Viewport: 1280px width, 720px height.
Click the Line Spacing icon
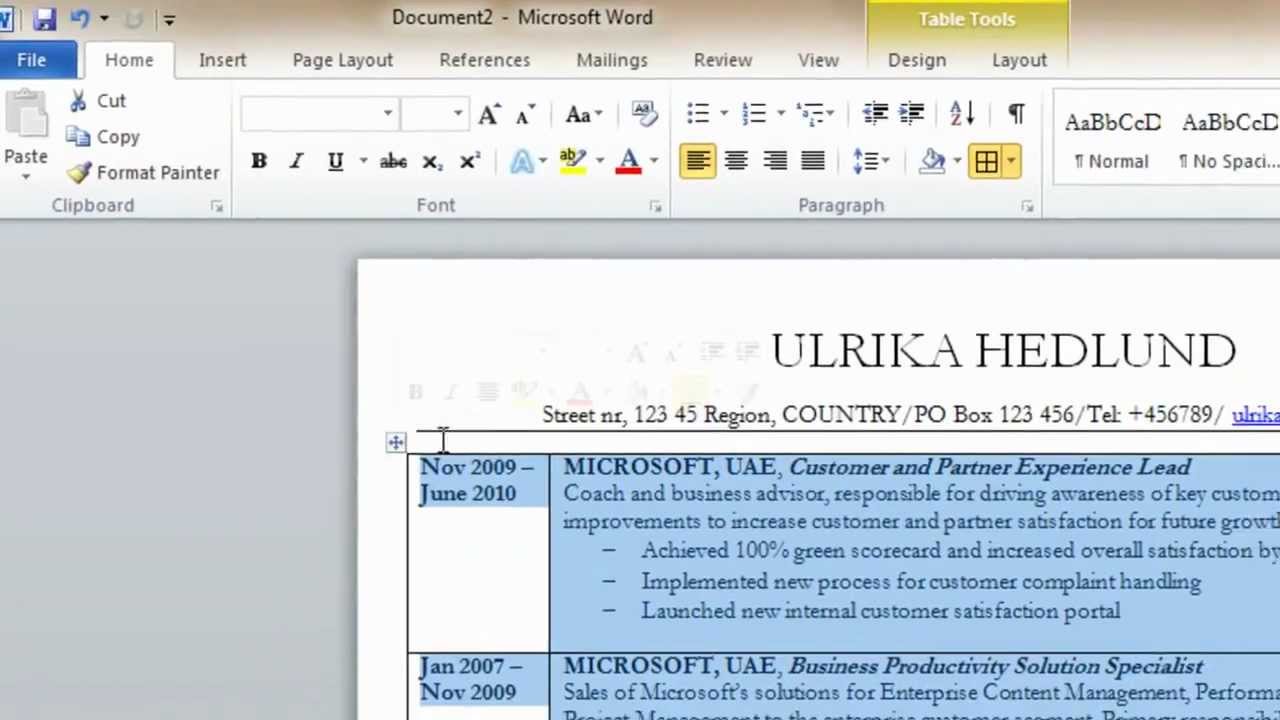click(865, 161)
